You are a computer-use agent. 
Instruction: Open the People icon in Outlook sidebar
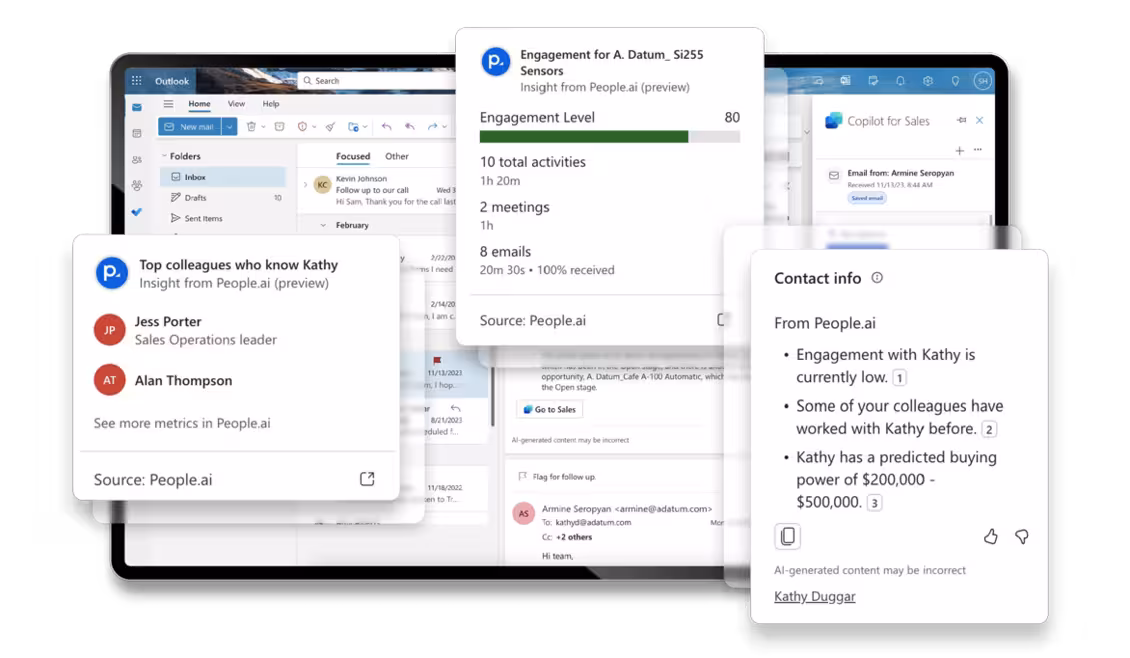pyautogui.click(x=136, y=159)
